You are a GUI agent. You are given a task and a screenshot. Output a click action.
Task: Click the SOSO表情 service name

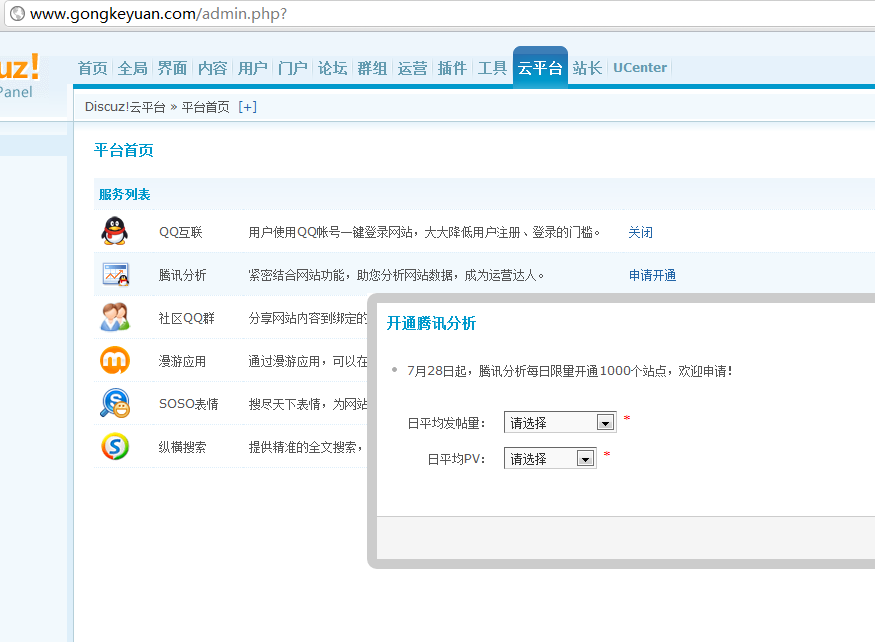[x=189, y=404]
